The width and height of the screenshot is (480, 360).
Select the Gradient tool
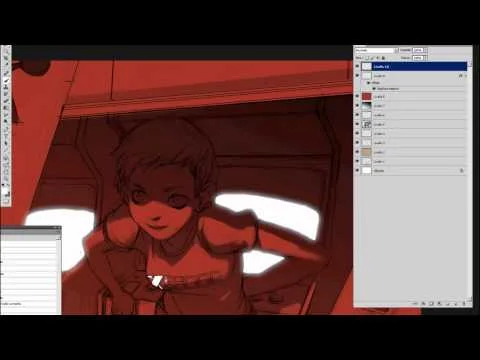6,108
